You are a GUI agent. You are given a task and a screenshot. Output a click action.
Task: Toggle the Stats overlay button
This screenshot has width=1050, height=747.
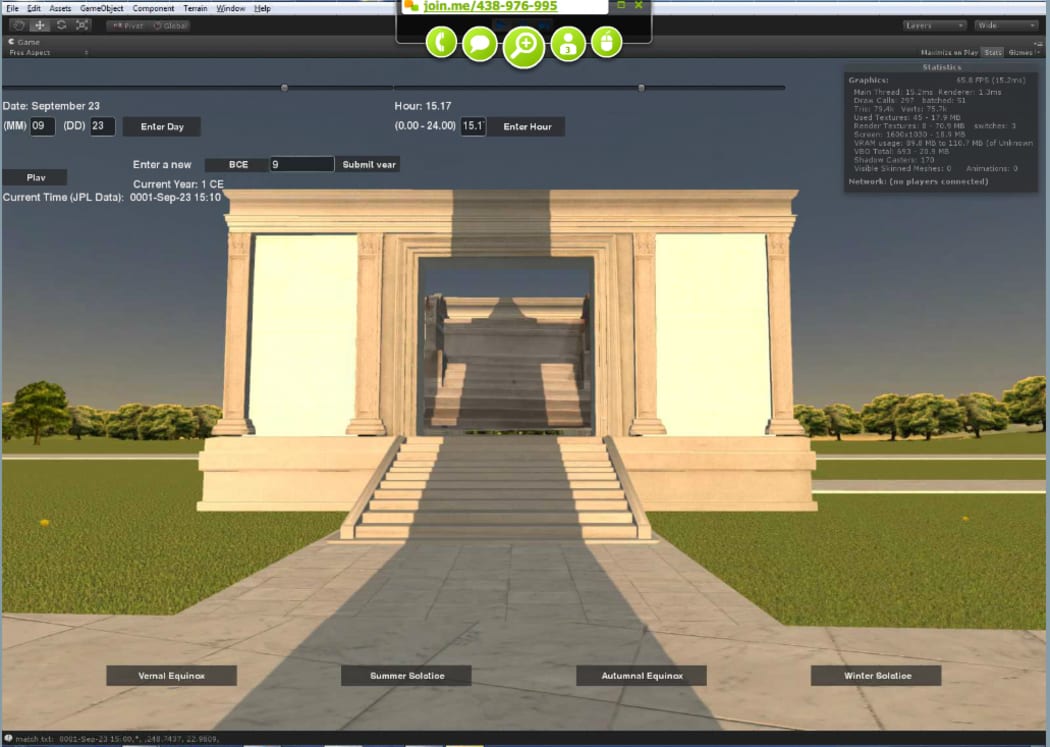pos(993,52)
